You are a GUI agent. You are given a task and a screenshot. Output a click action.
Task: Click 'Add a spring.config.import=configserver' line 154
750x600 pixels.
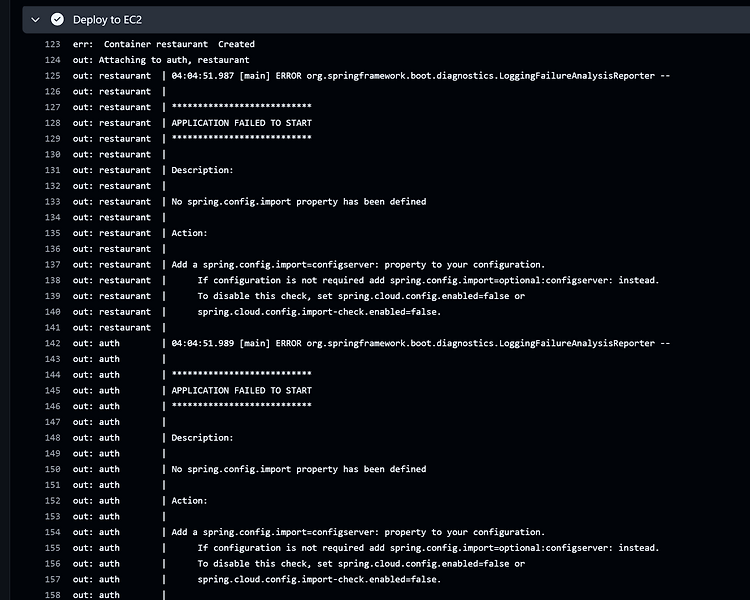point(358,532)
